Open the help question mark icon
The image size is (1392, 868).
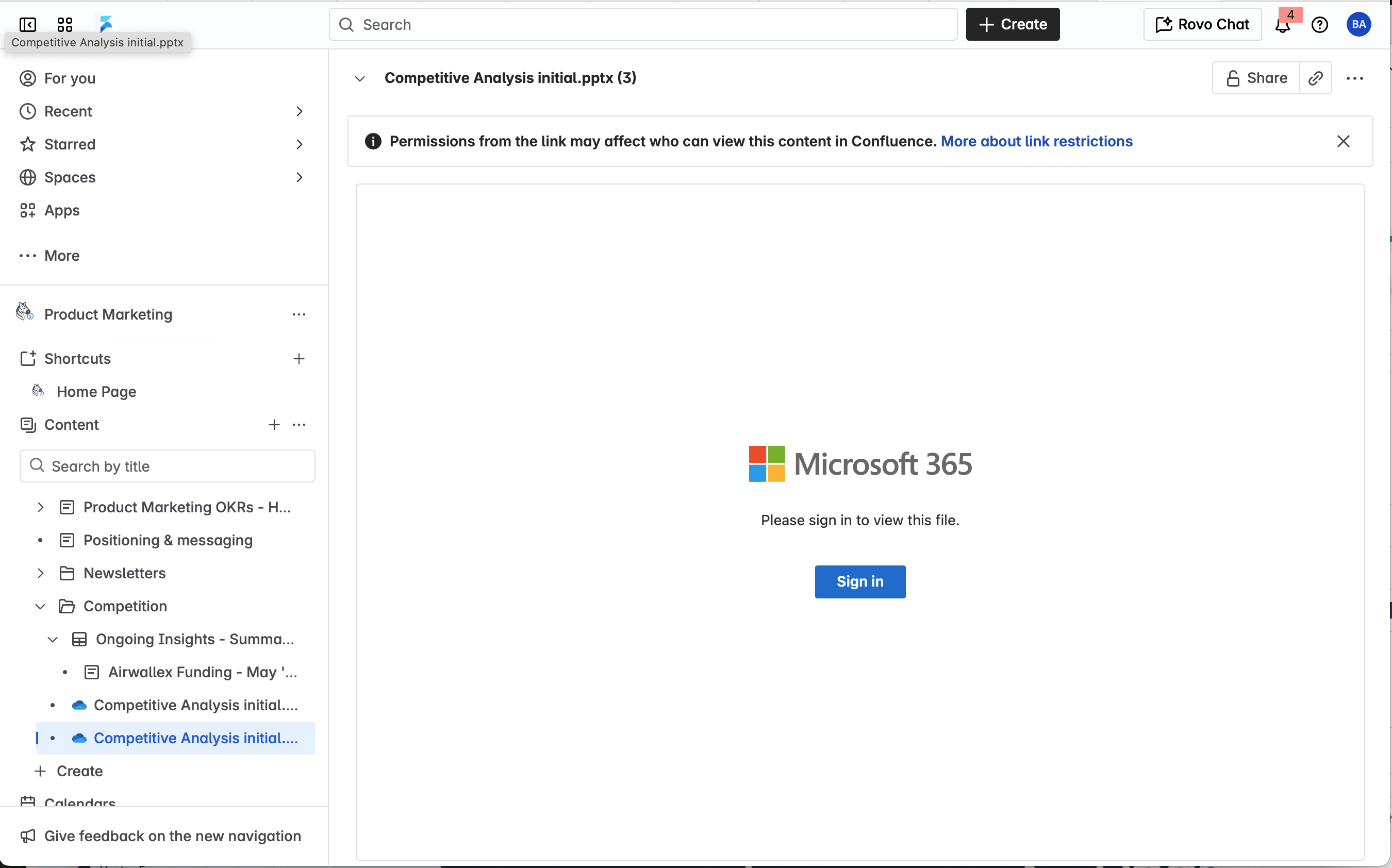coord(1320,25)
